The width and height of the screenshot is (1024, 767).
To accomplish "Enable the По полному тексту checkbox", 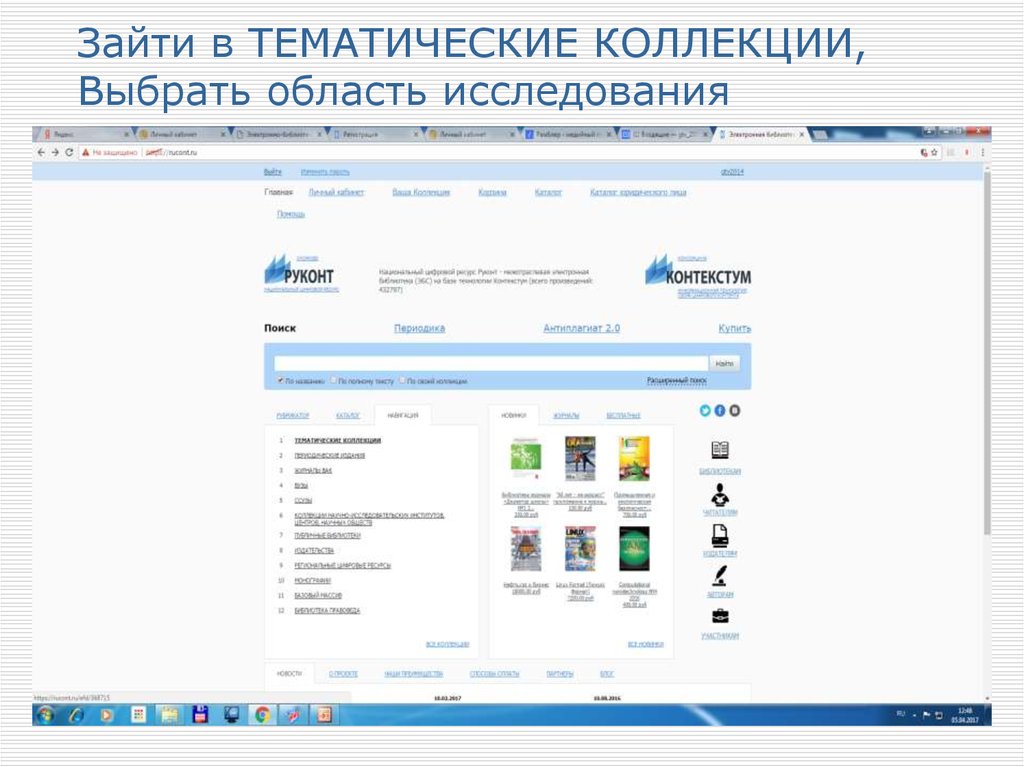I will [x=335, y=379].
